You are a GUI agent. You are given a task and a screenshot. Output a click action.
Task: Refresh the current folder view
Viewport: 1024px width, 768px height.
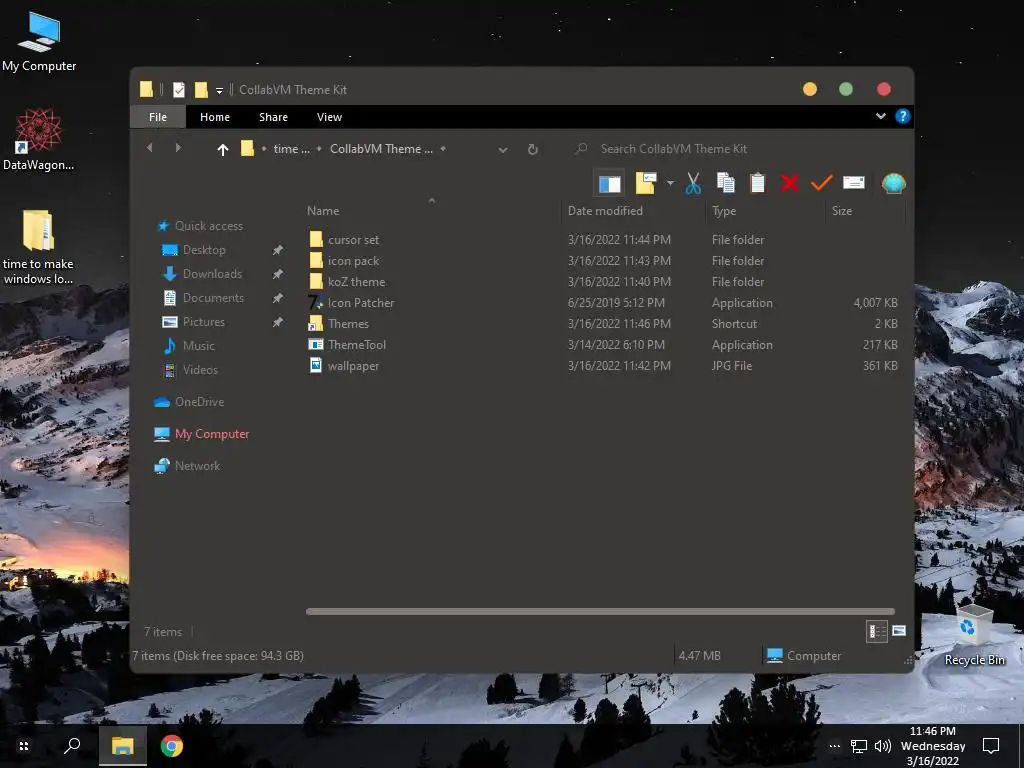[533, 150]
